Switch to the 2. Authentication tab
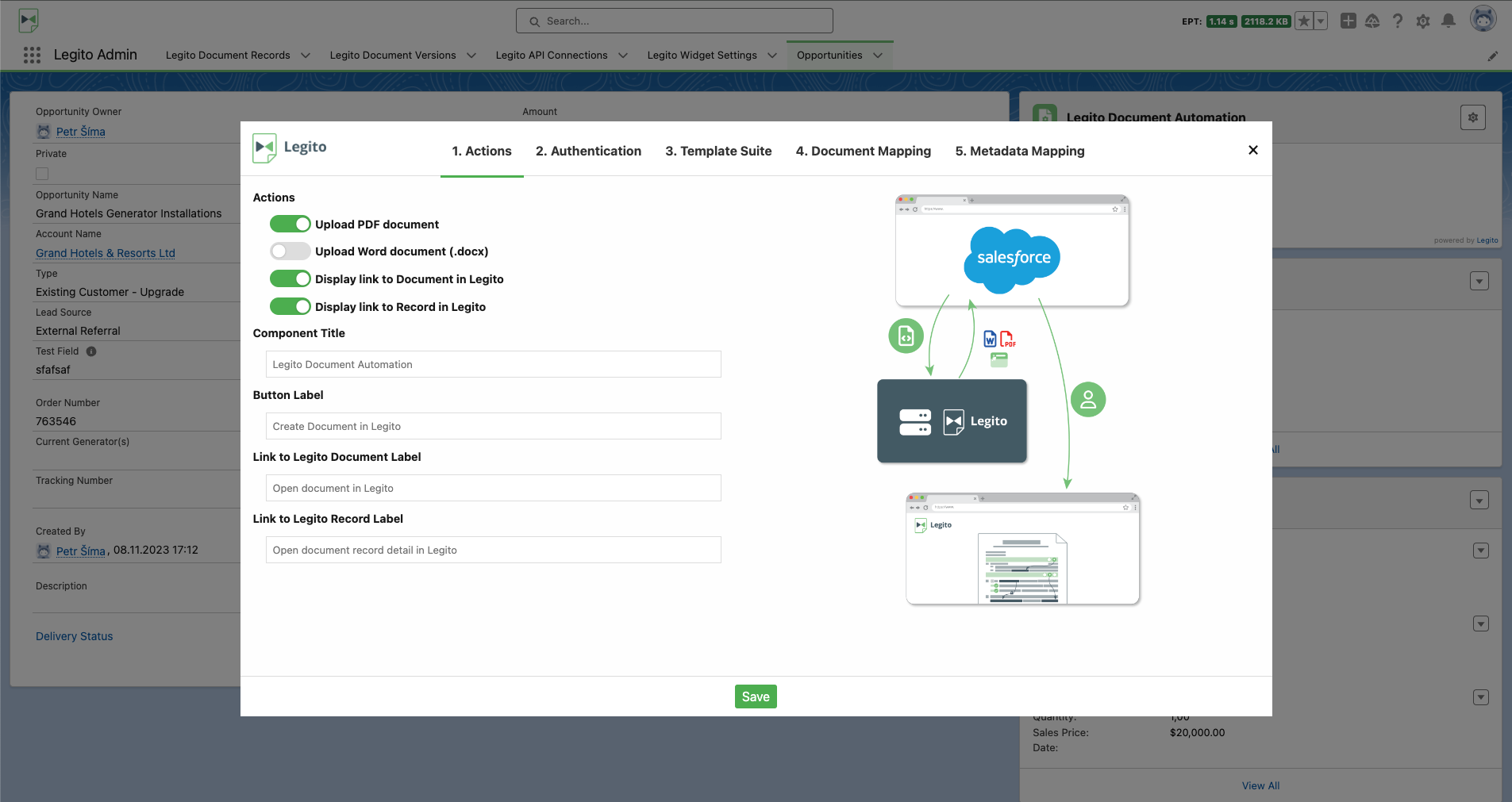 (588, 151)
